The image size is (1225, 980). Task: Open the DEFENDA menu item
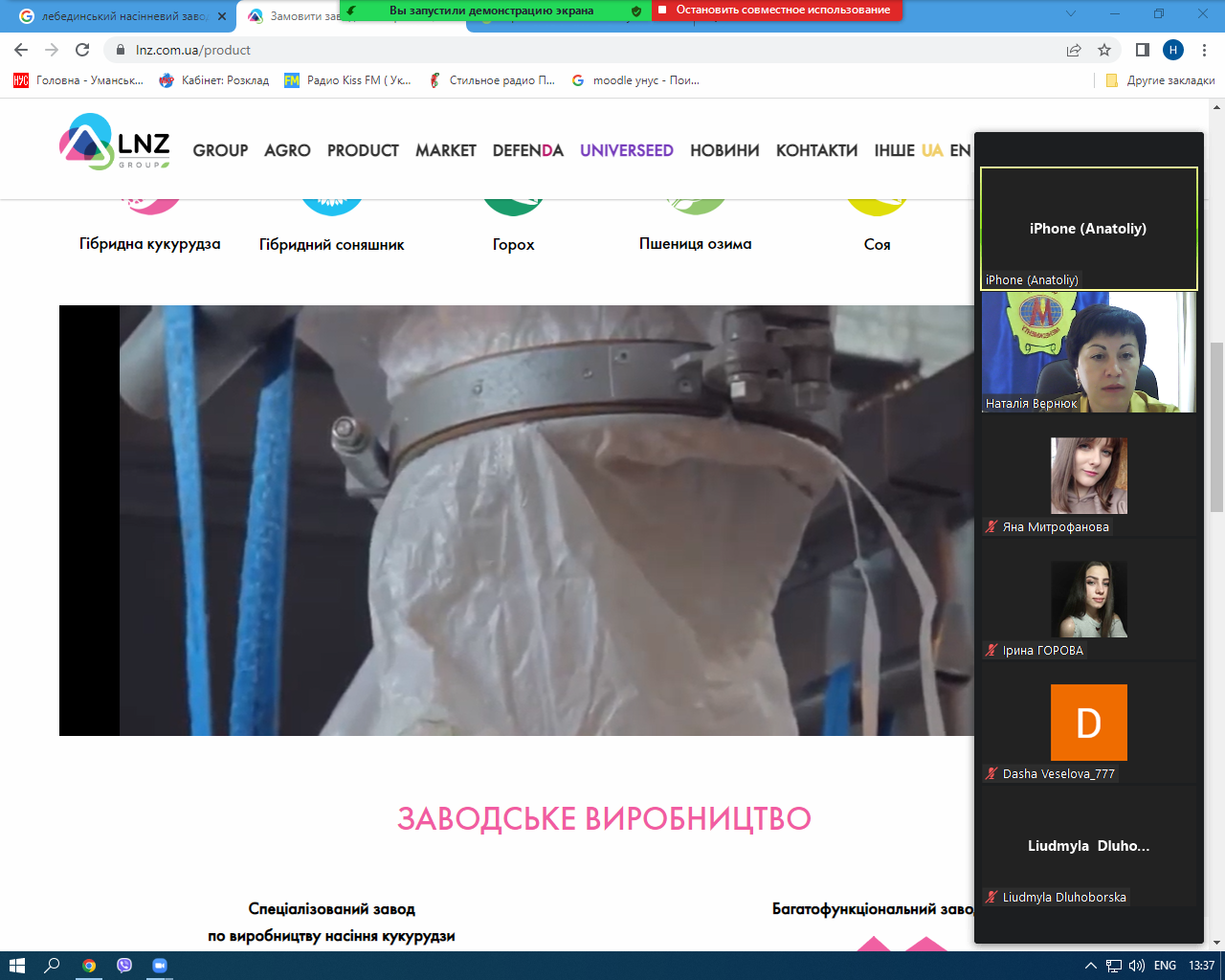coord(528,150)
